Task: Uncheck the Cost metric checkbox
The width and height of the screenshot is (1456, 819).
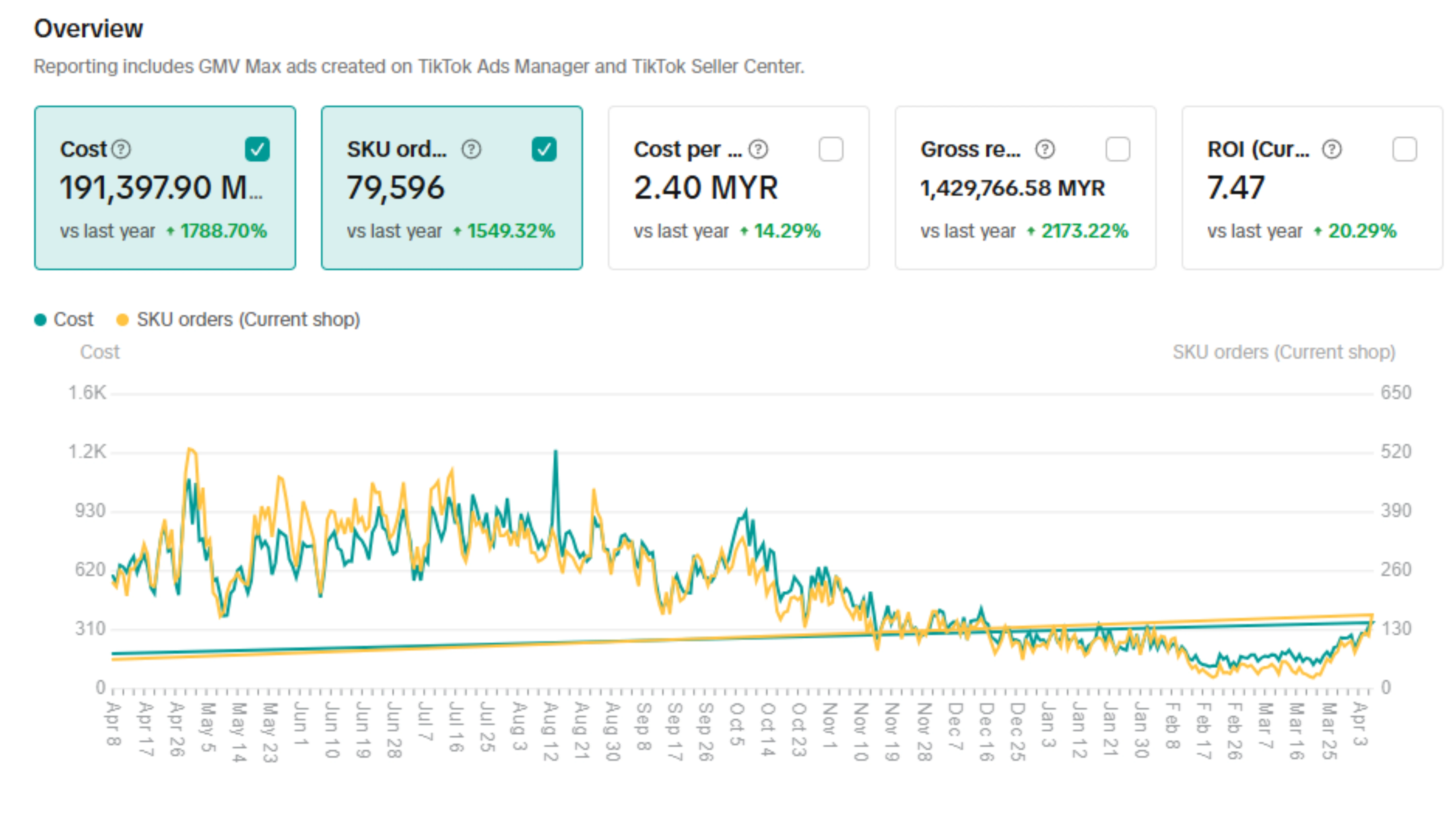Action: [x=257, y=149]
